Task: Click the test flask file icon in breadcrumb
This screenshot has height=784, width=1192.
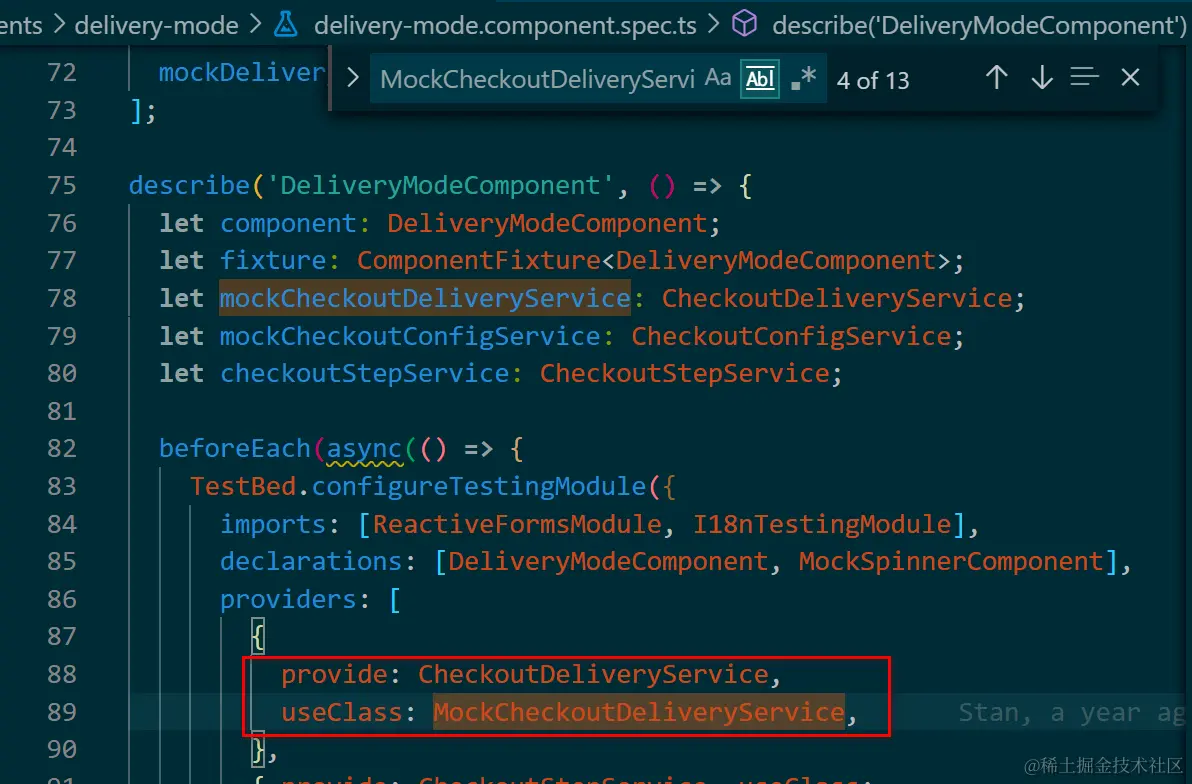Action: tap(286, 24)
